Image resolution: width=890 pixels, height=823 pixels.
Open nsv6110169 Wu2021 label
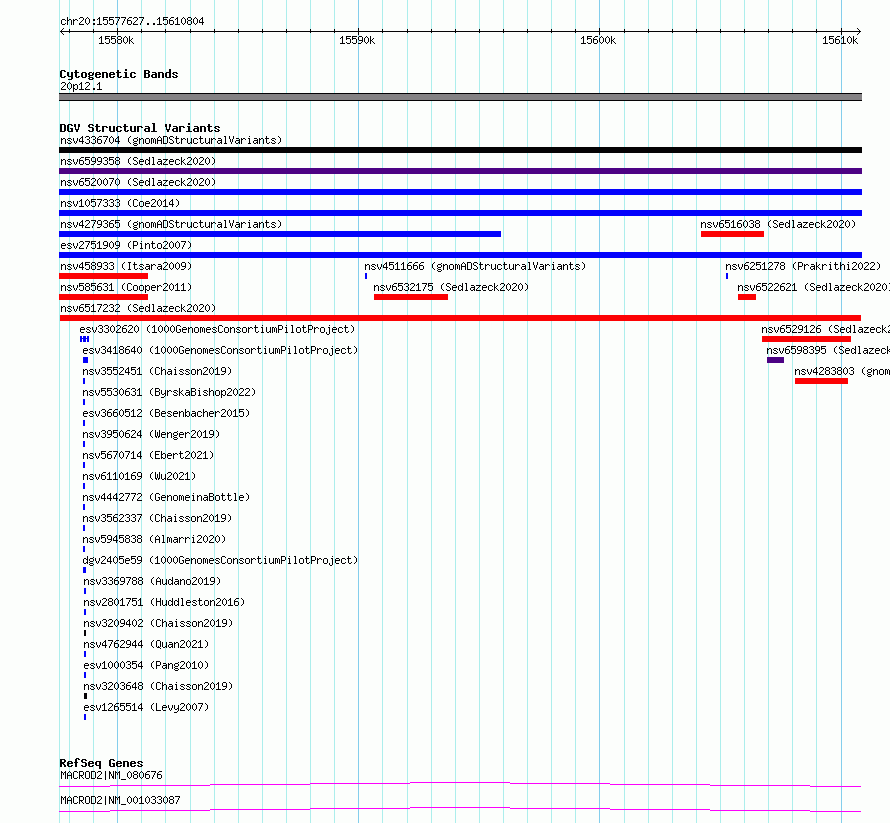pyautogui.click(x=139, y=476)
